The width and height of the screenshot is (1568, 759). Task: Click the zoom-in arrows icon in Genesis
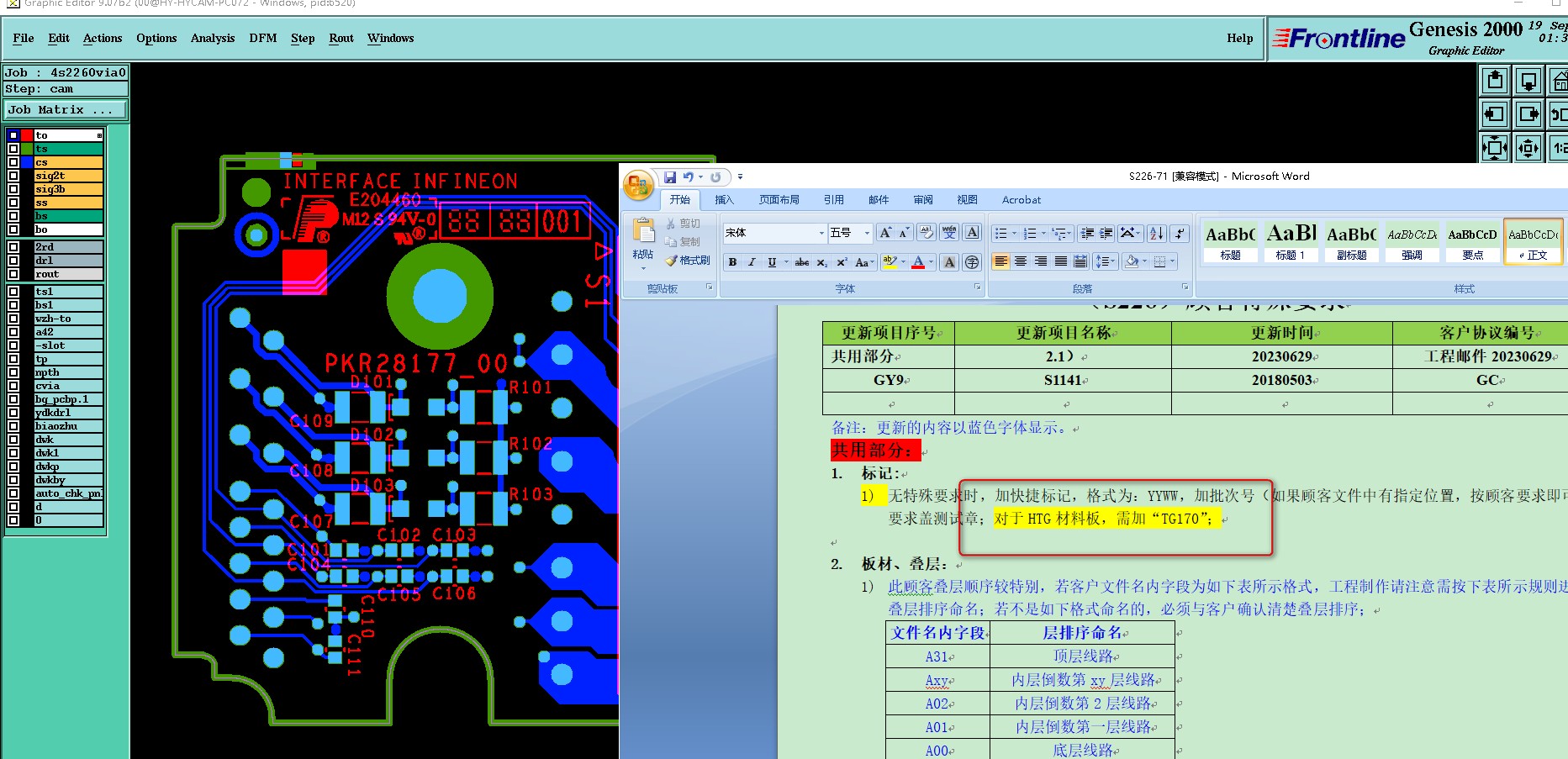pos(1528,148)
